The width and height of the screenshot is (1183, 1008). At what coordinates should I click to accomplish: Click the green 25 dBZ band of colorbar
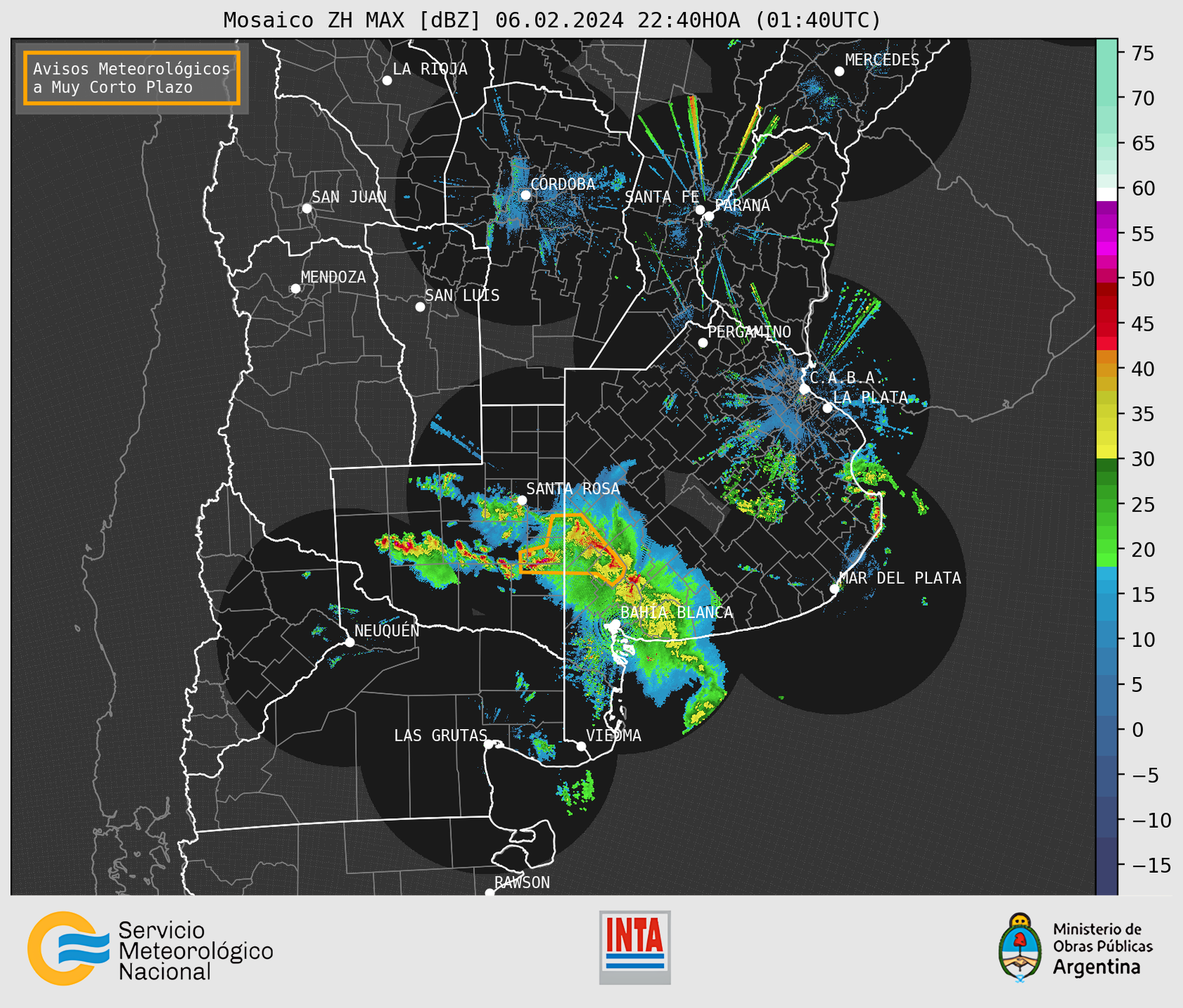point(1107,505)
